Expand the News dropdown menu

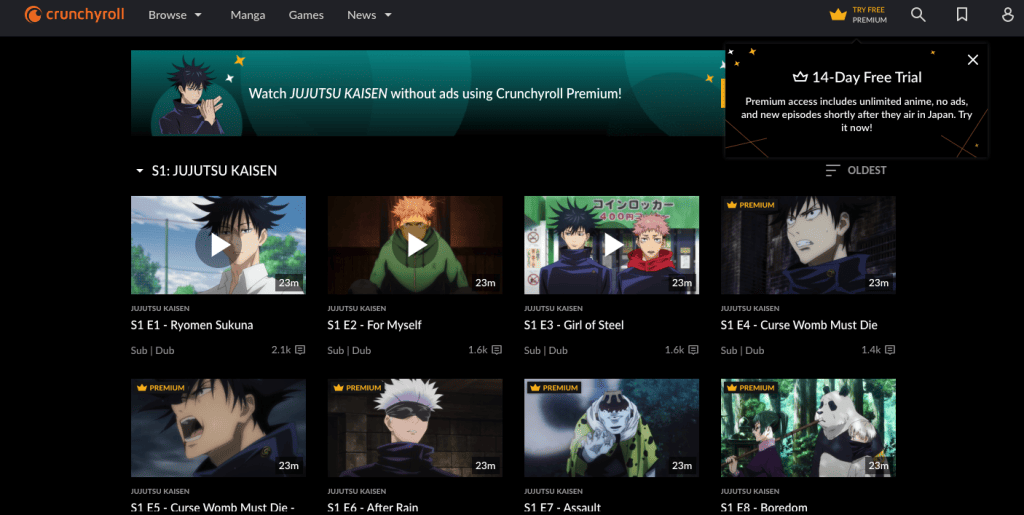tap(370, 14)
